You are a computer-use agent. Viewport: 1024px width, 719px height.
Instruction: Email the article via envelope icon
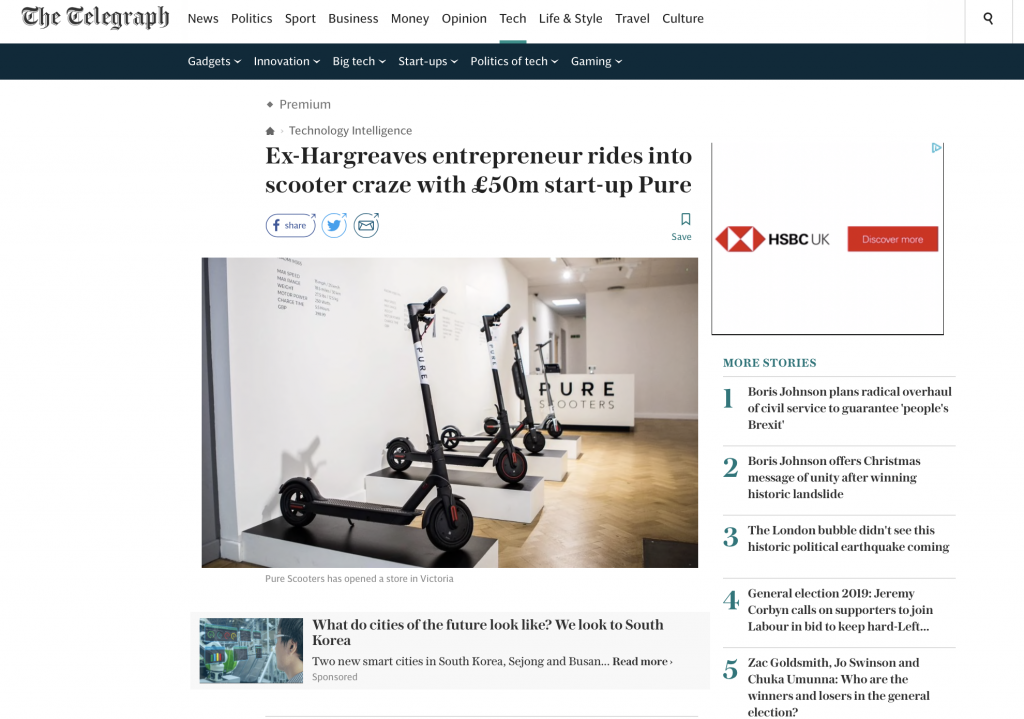pyautogui.click(x=366, y=225)
